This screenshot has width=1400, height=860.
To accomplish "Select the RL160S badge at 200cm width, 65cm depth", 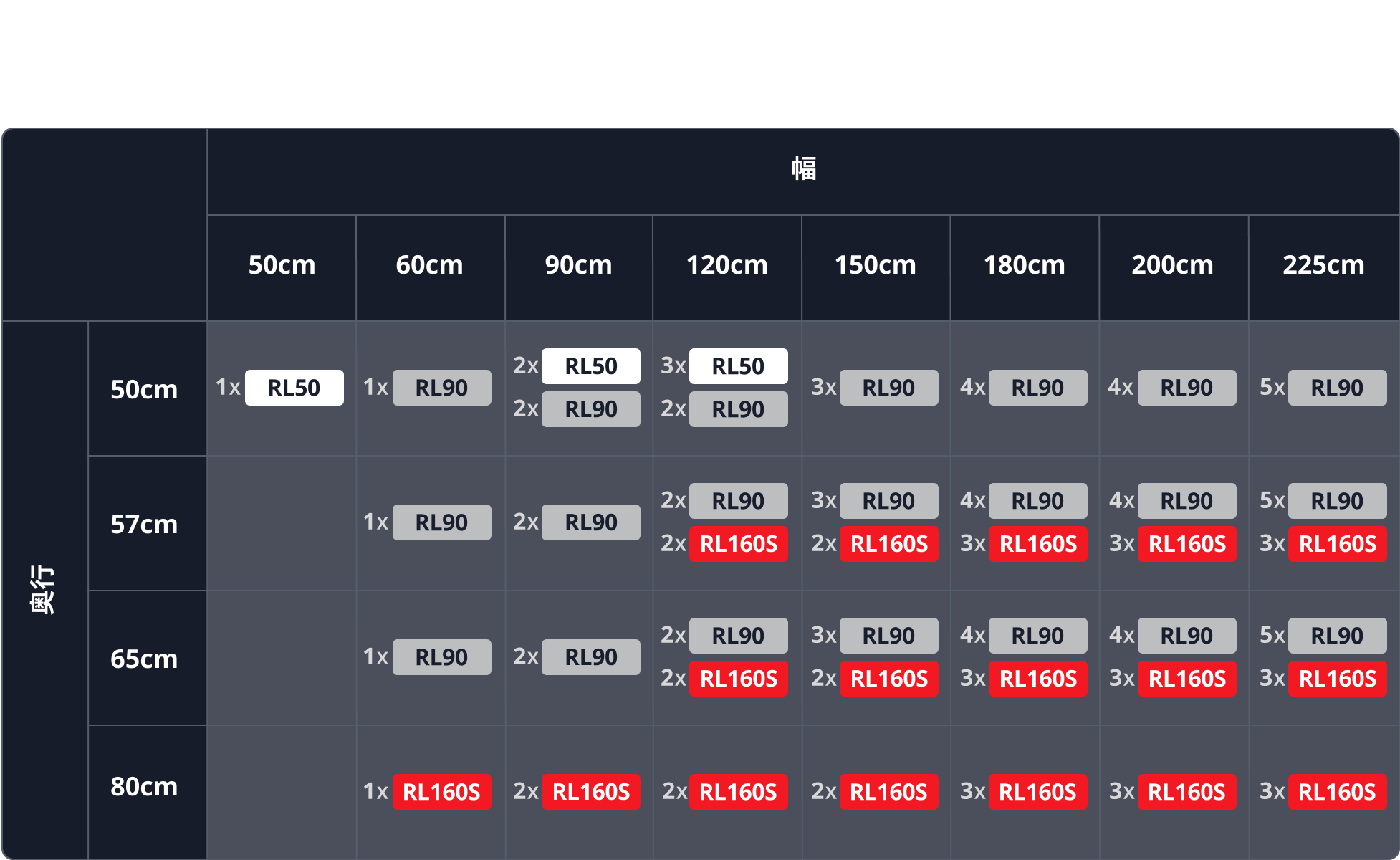I will (x=1186, y=679).
